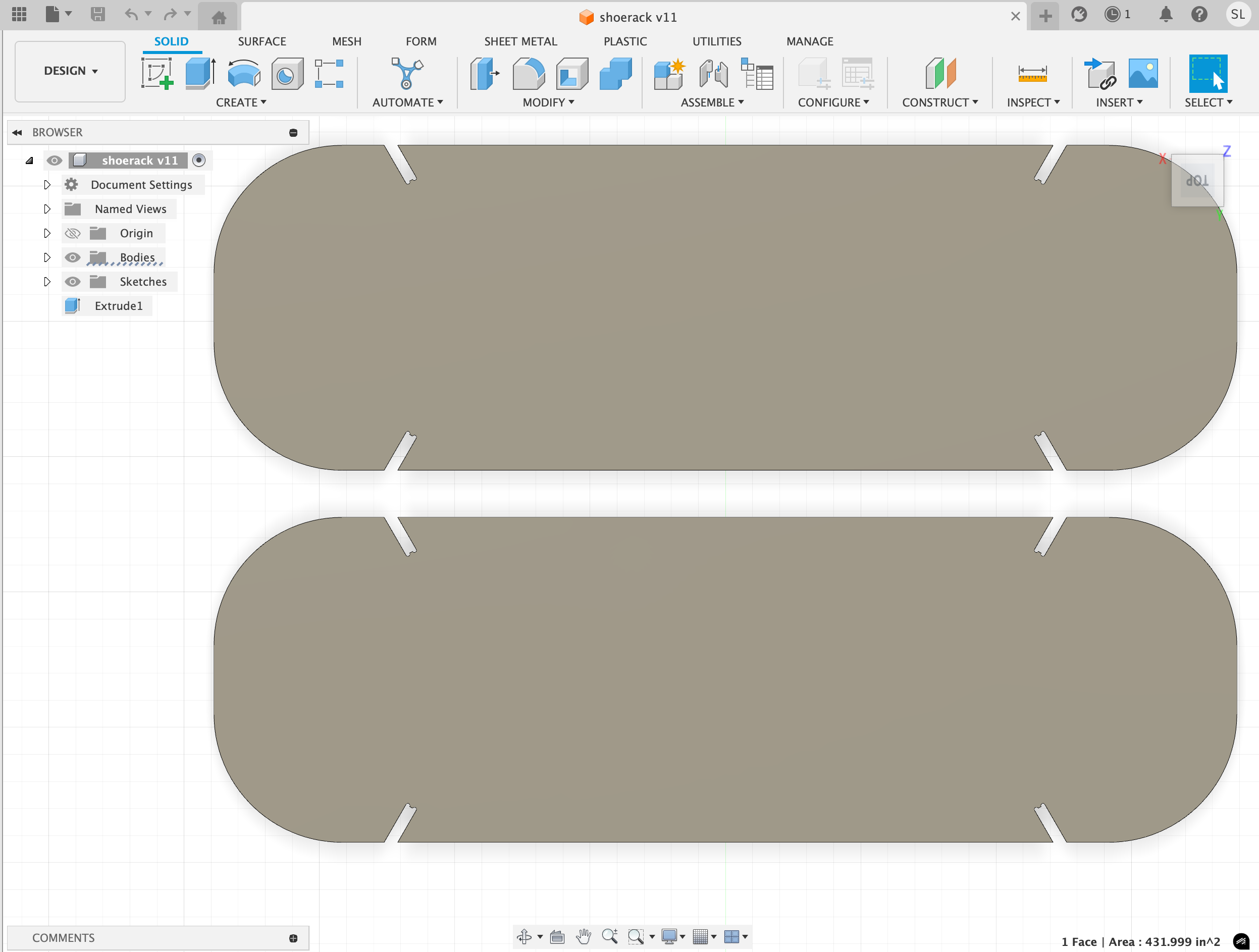
Task: Select the Press Pull tool
Action: tap(484, 73)
